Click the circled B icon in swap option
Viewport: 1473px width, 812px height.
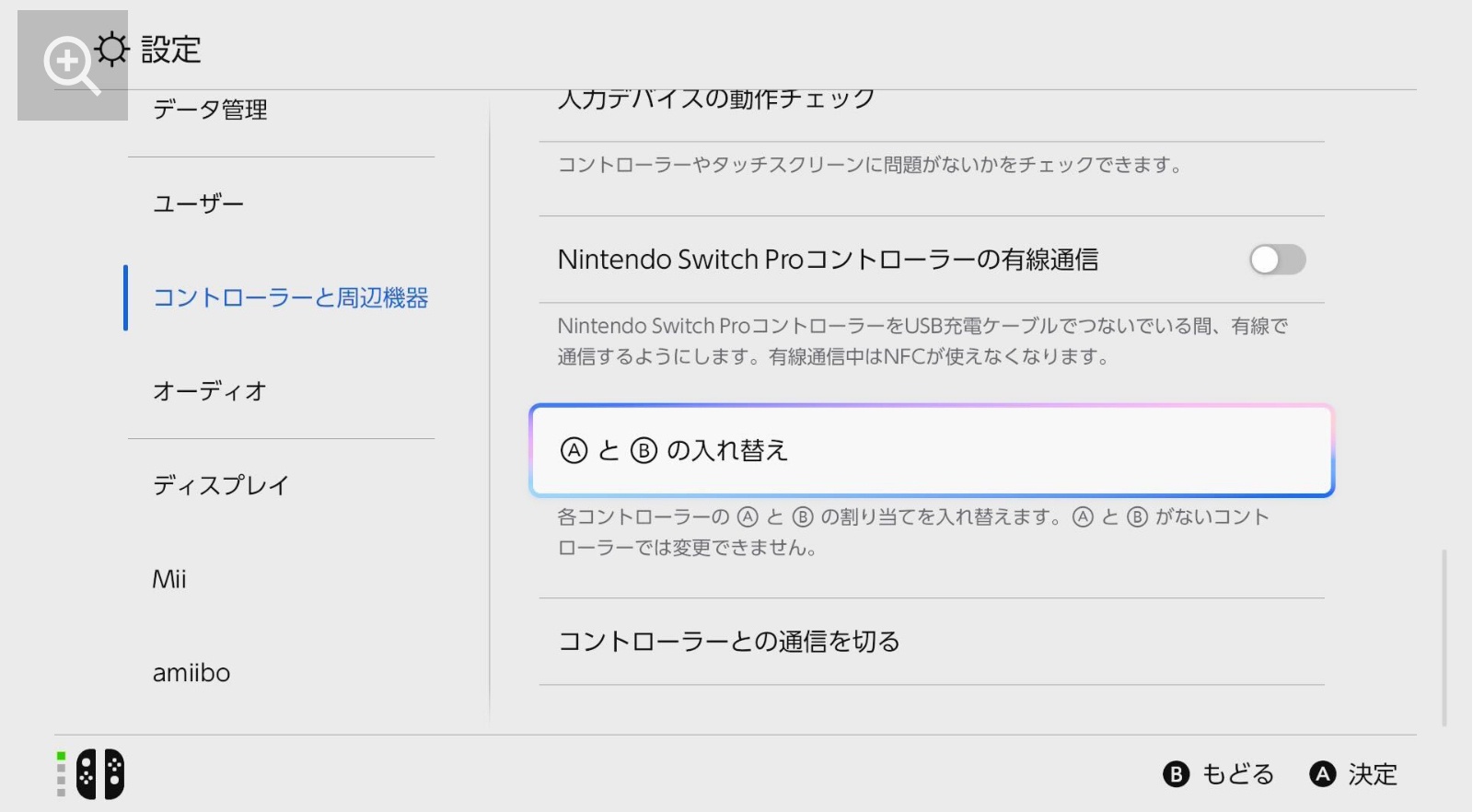click(644, 450)
